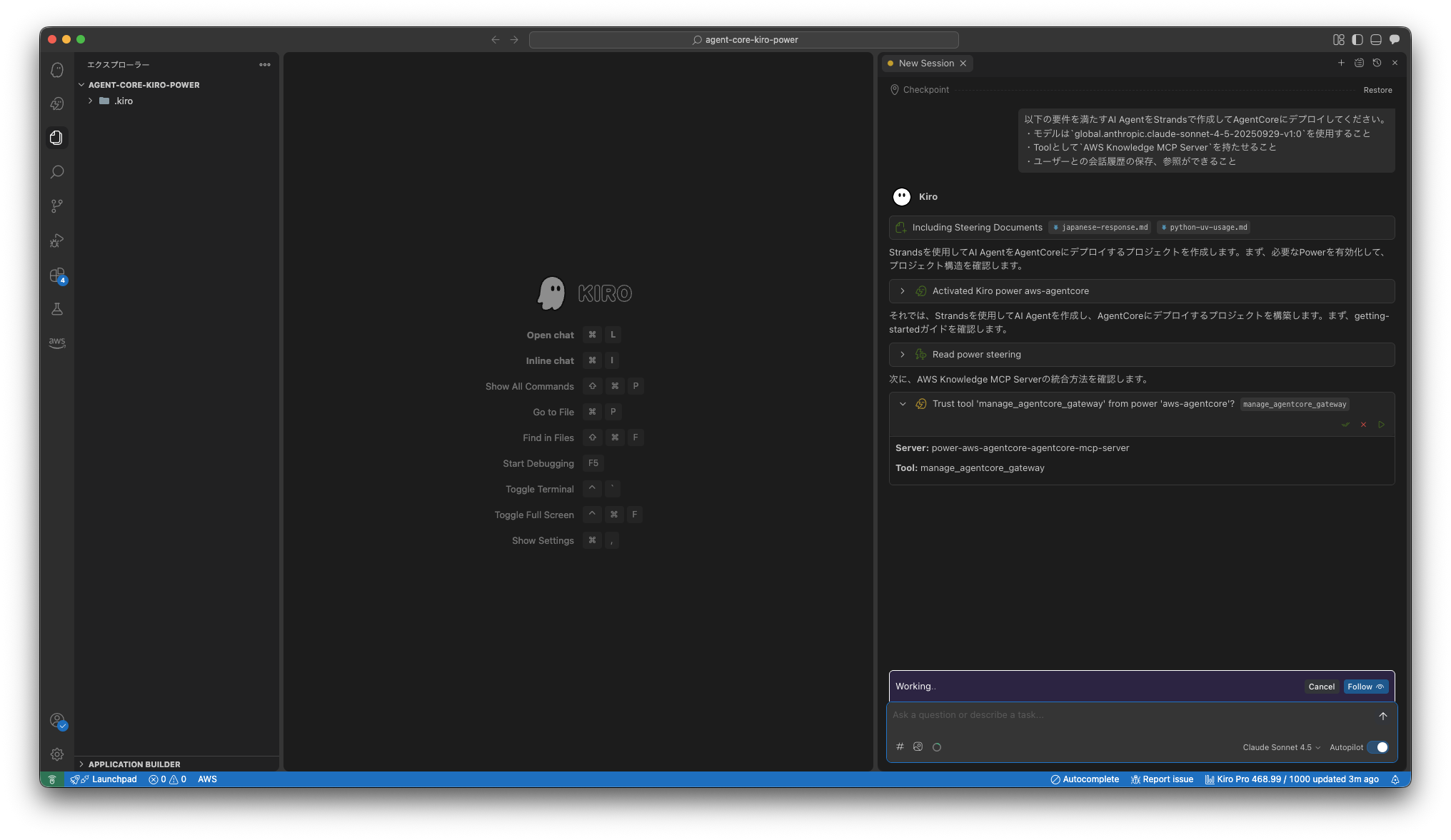Trust the manage_agentcore_gateway tool via green checkmark
The height and width of the screenshot is (840, 1451).
(x=1345, y=425)
